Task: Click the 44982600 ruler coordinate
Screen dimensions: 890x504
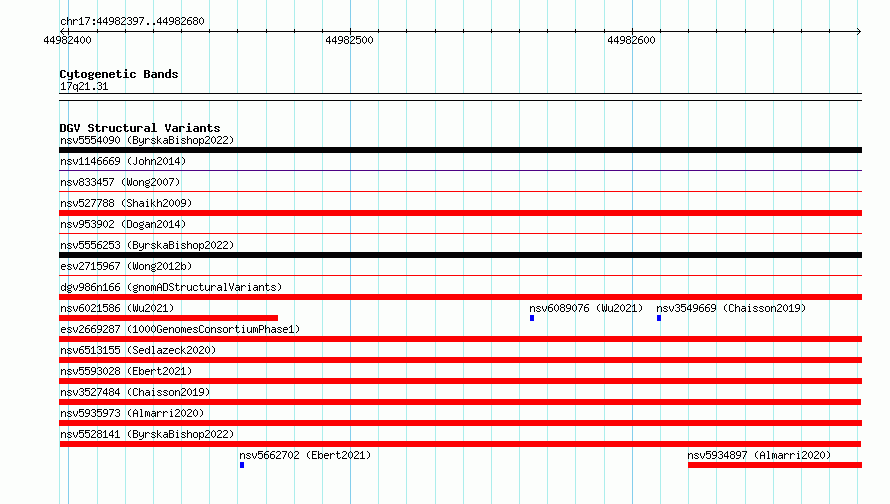Action: click(631, 40)
